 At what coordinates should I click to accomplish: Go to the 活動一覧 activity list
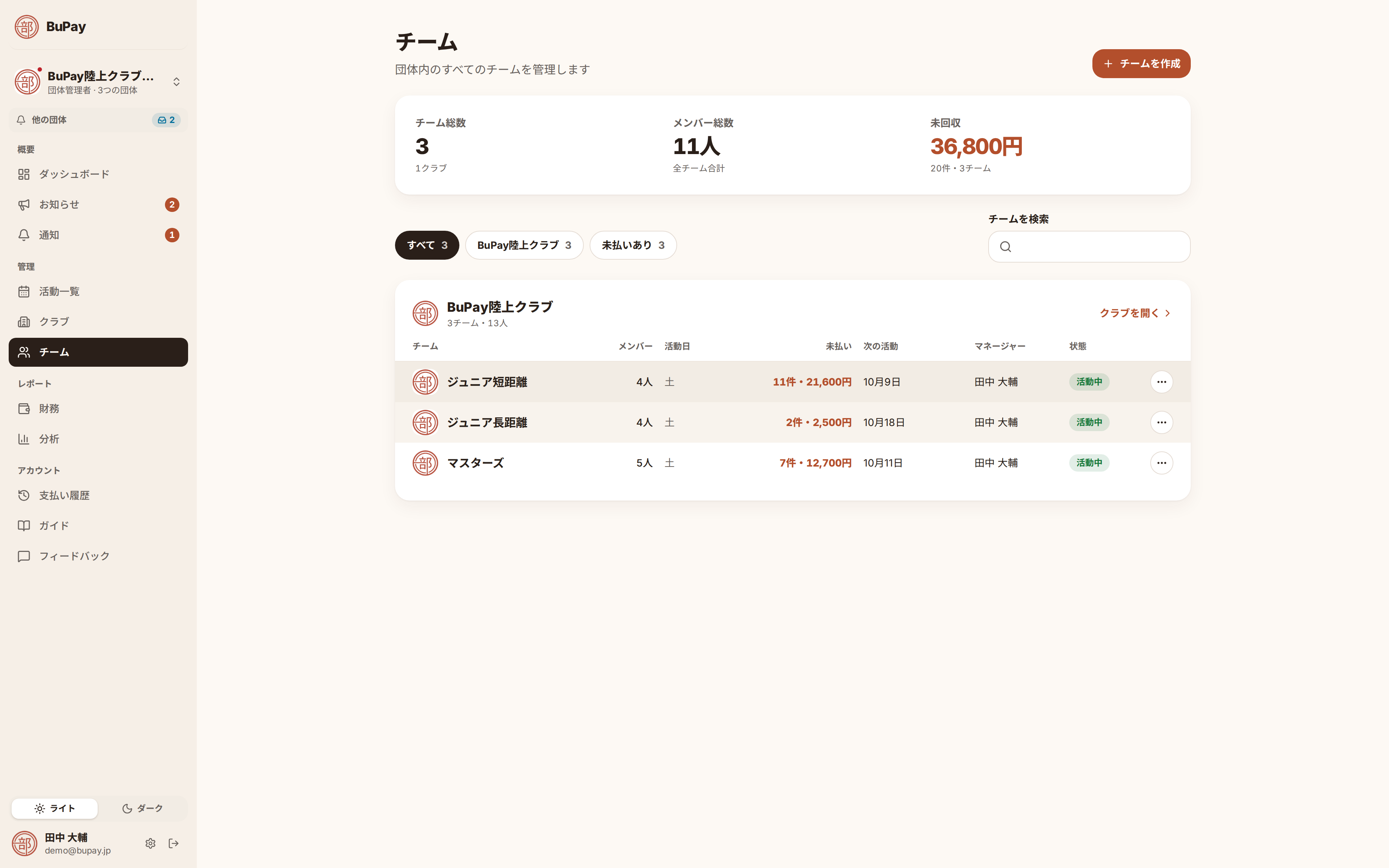click(98, 292)
